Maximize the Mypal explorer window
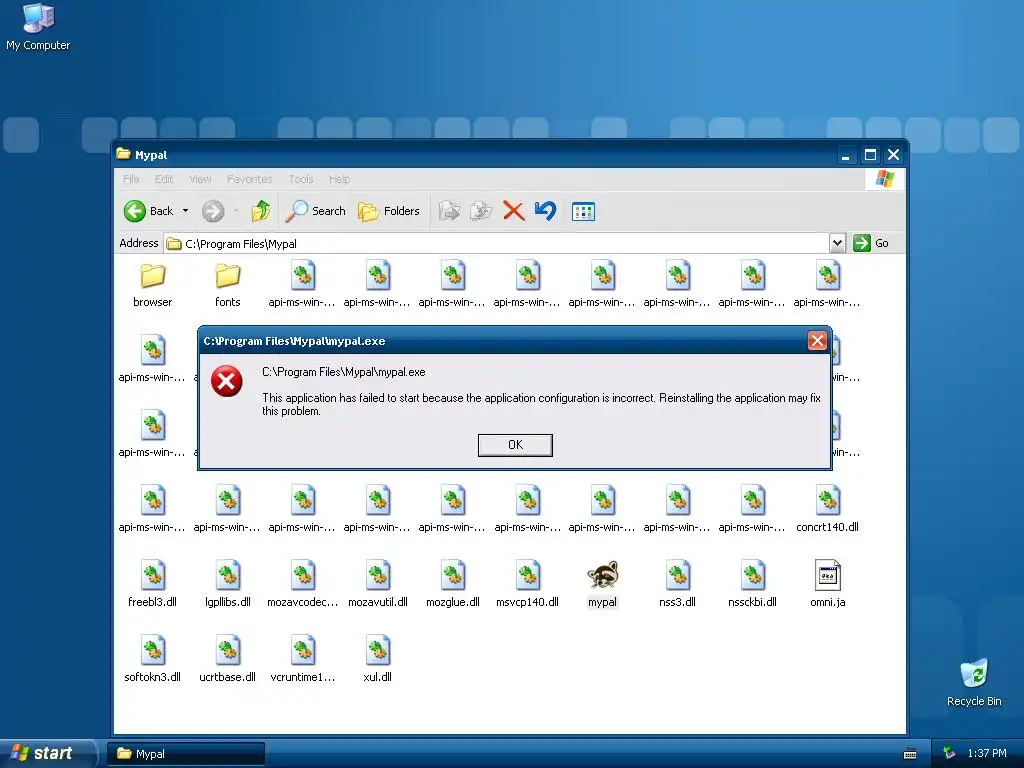 click(870, 155)
